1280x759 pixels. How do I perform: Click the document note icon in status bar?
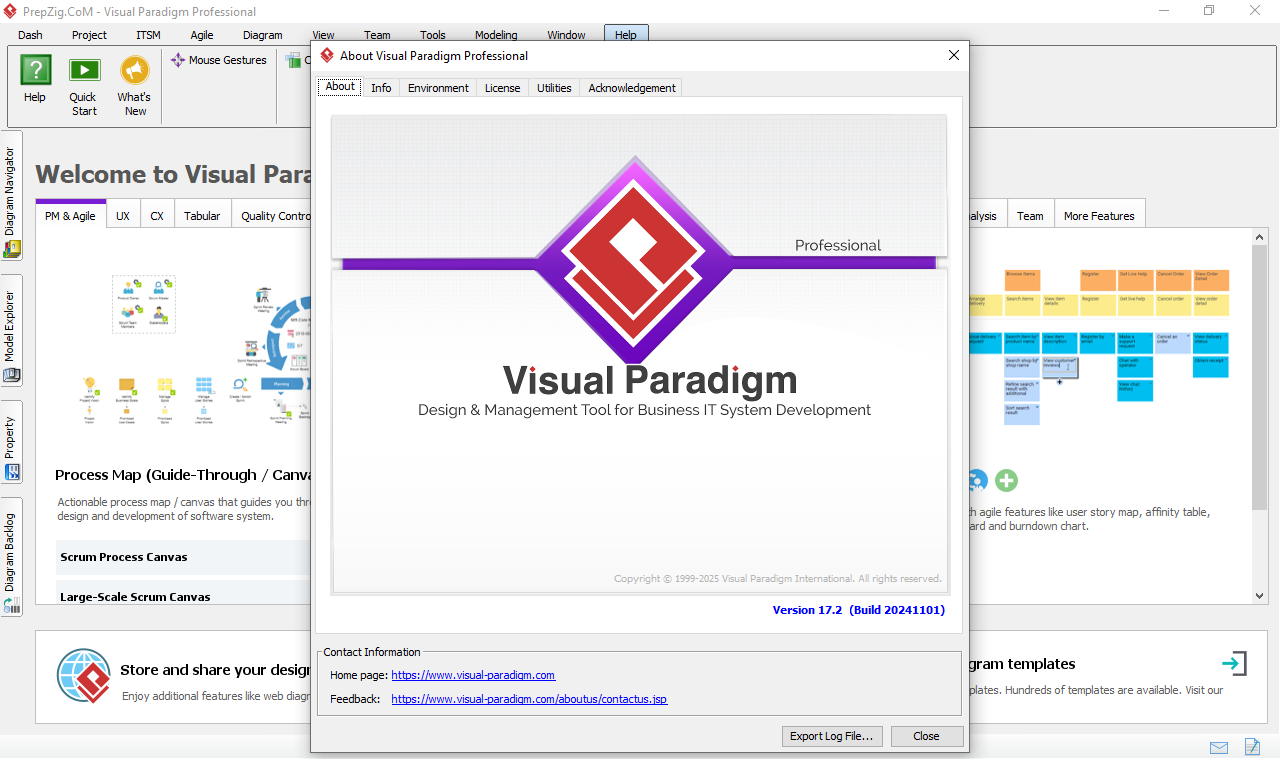click(x=1252, y=747)
